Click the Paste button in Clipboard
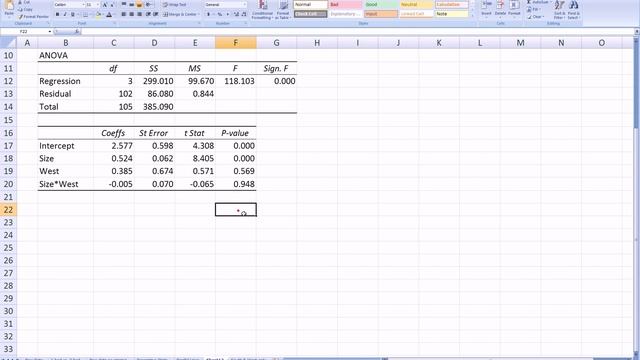This screenshot has width=640, height=360. pos(9,8)
